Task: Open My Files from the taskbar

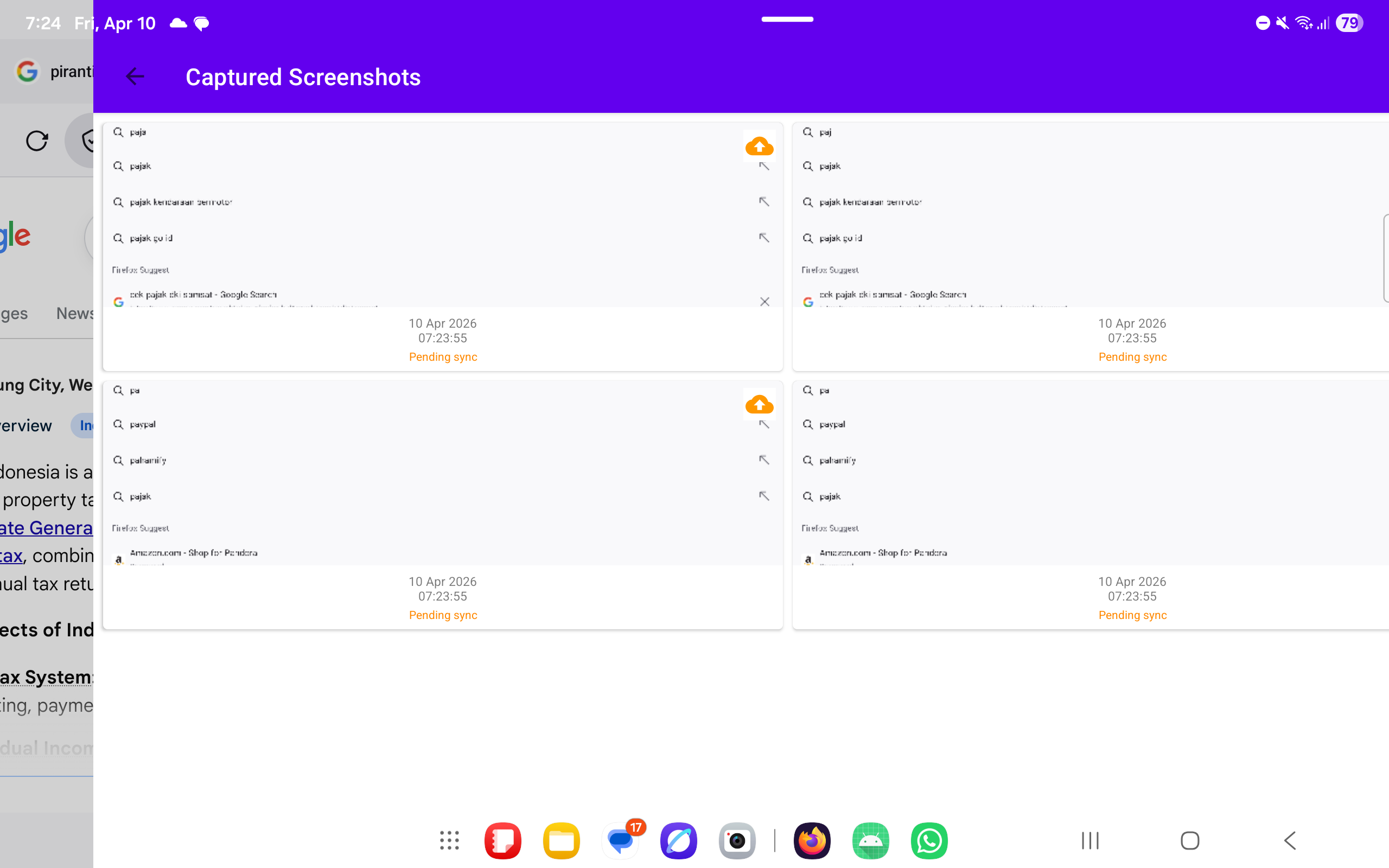Action: (561, 840)
